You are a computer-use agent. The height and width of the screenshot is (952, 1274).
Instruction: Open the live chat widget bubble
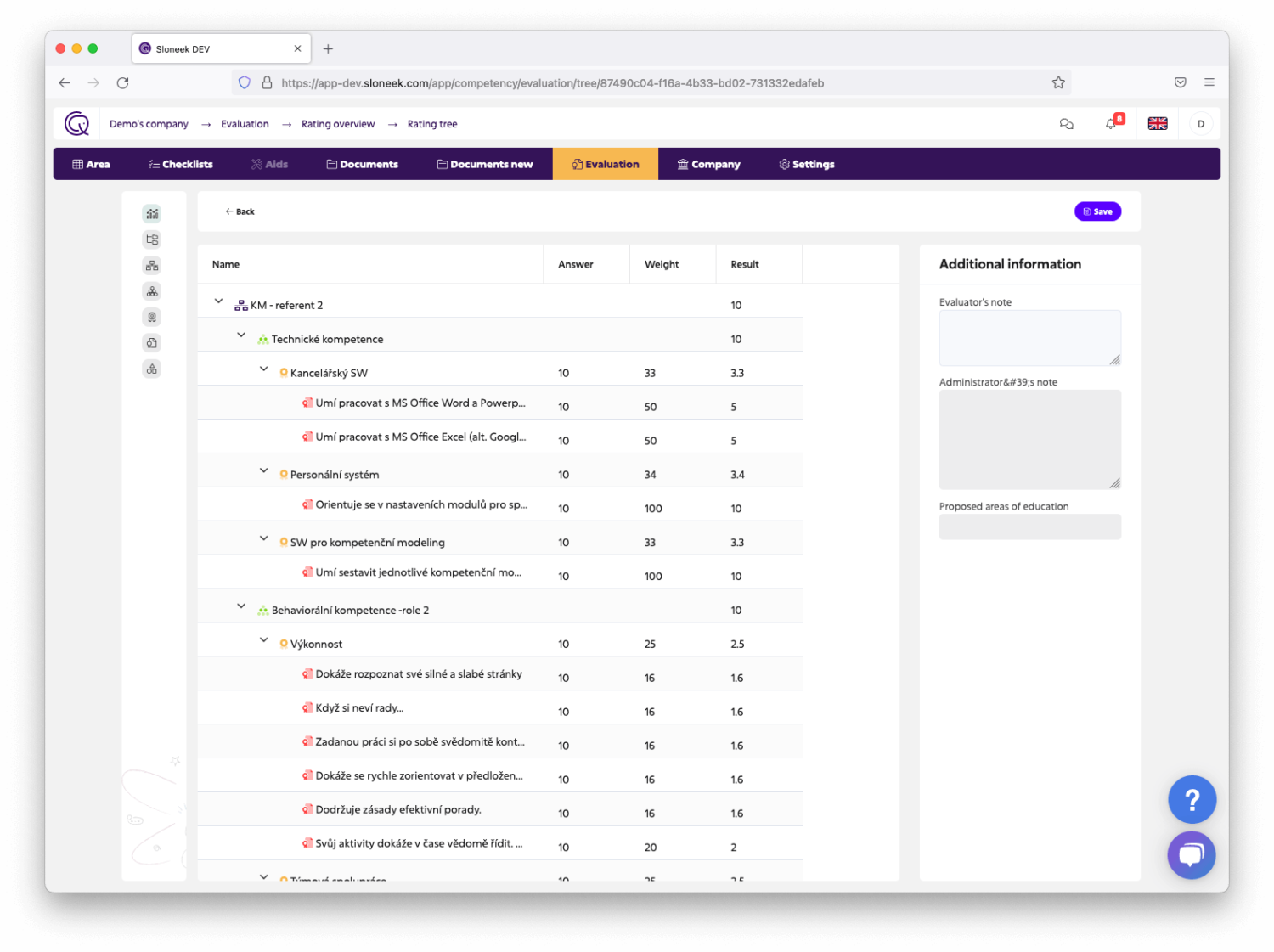[x=1191, y=854]
